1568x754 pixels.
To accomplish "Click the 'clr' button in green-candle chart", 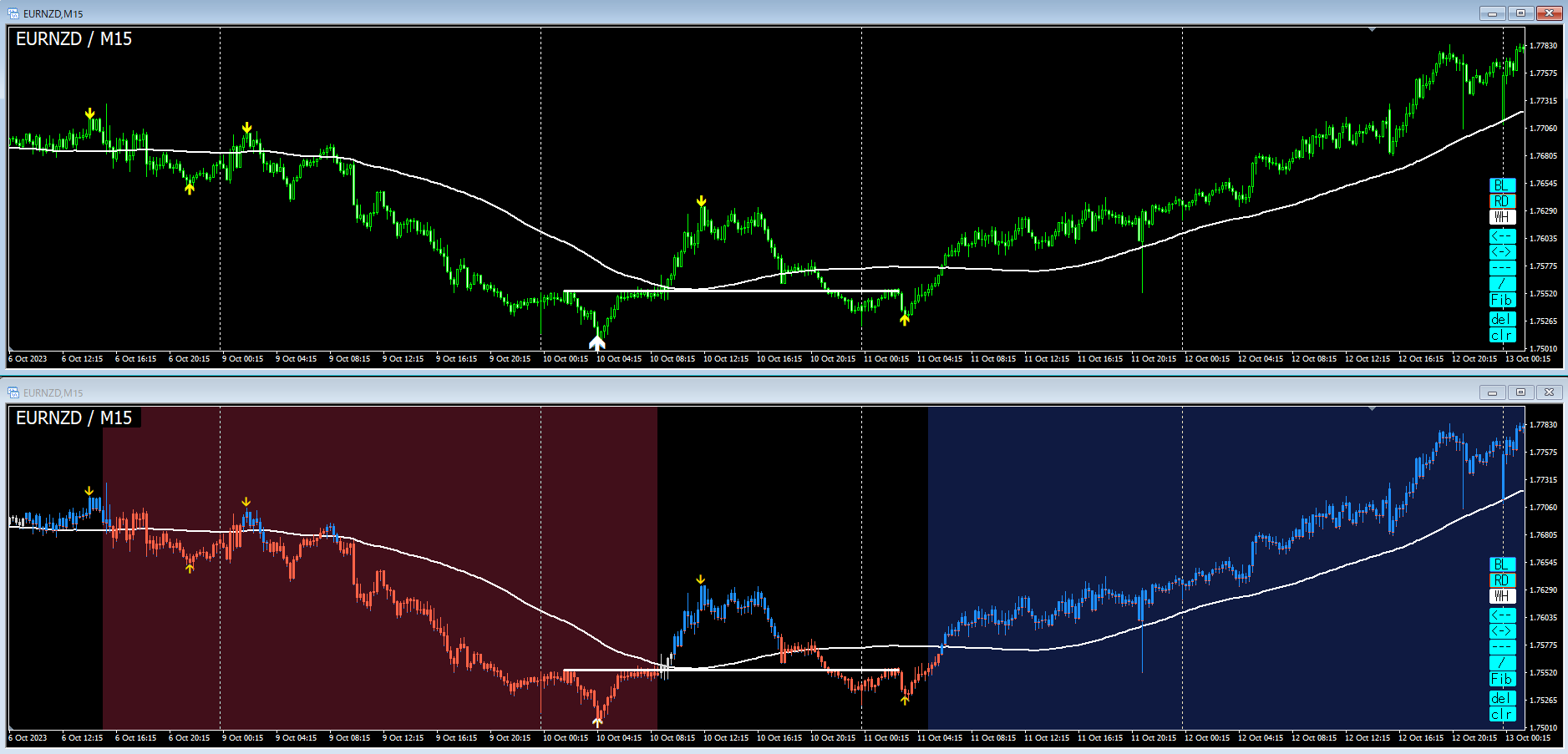I will click(x=1502, y=336).
